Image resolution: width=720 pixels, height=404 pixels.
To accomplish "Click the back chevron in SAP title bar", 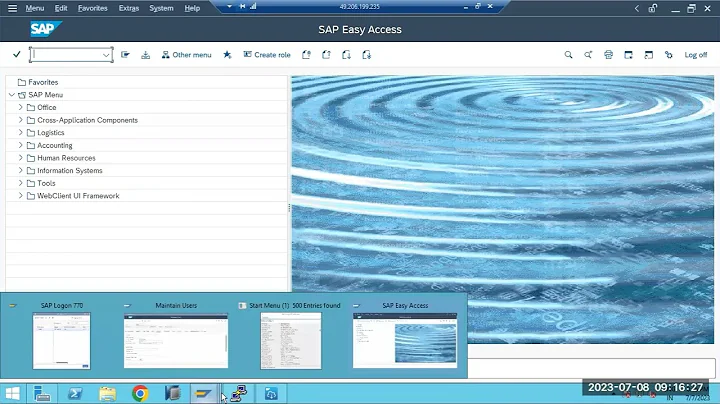I will tap(637, 8).
